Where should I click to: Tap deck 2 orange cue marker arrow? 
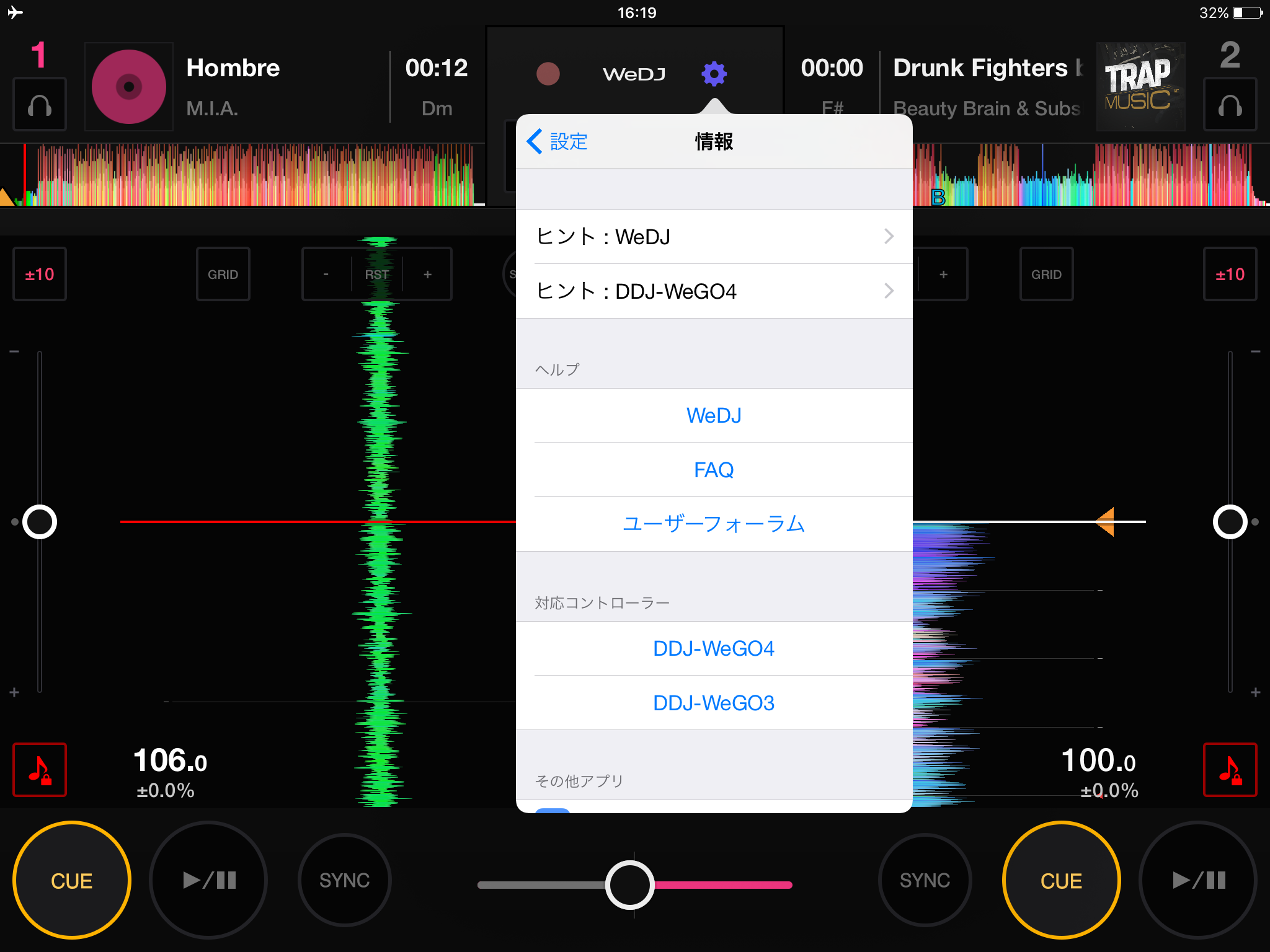tap(1106, 522)
